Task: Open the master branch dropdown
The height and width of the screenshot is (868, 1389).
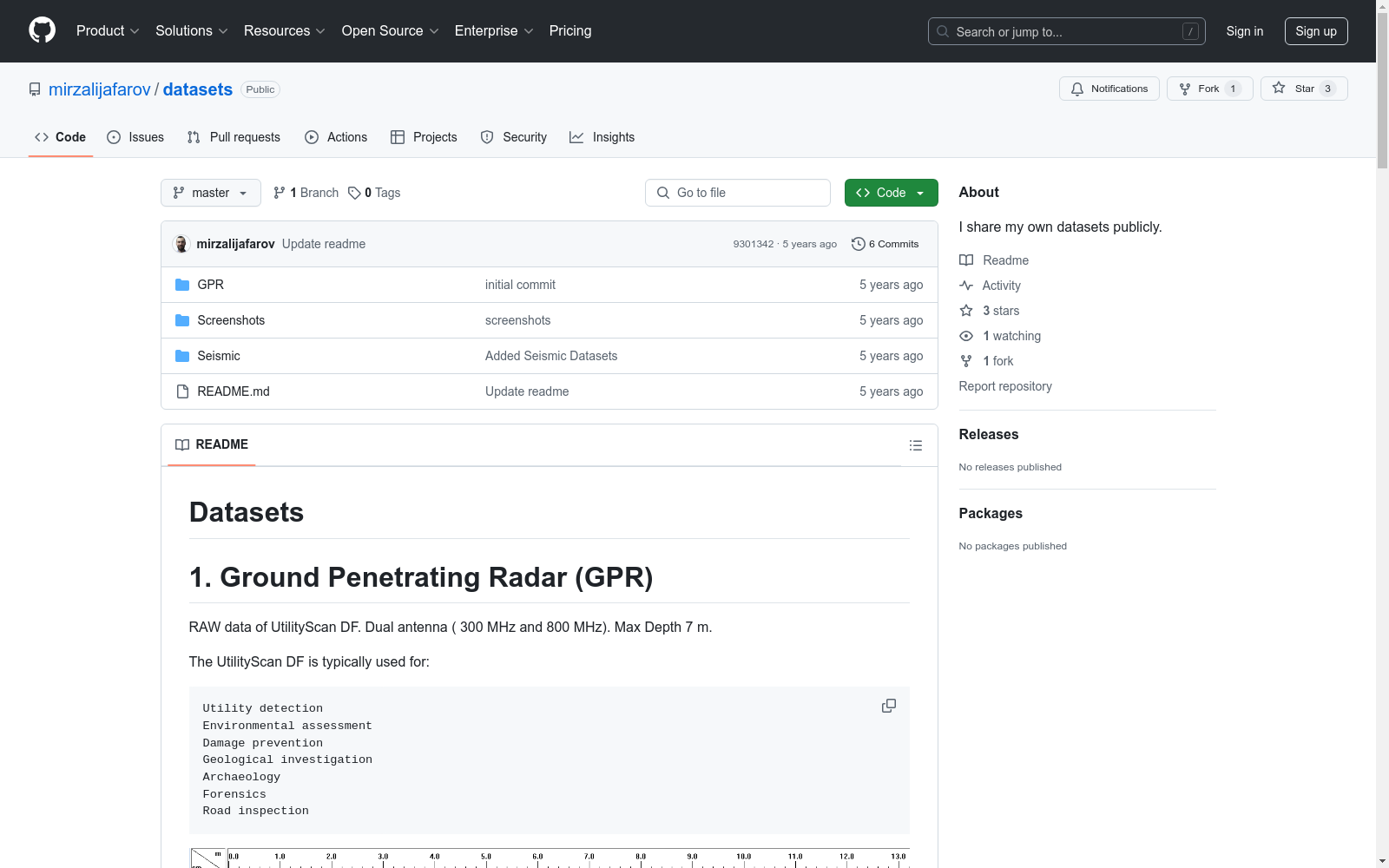Action: point(211,193)
